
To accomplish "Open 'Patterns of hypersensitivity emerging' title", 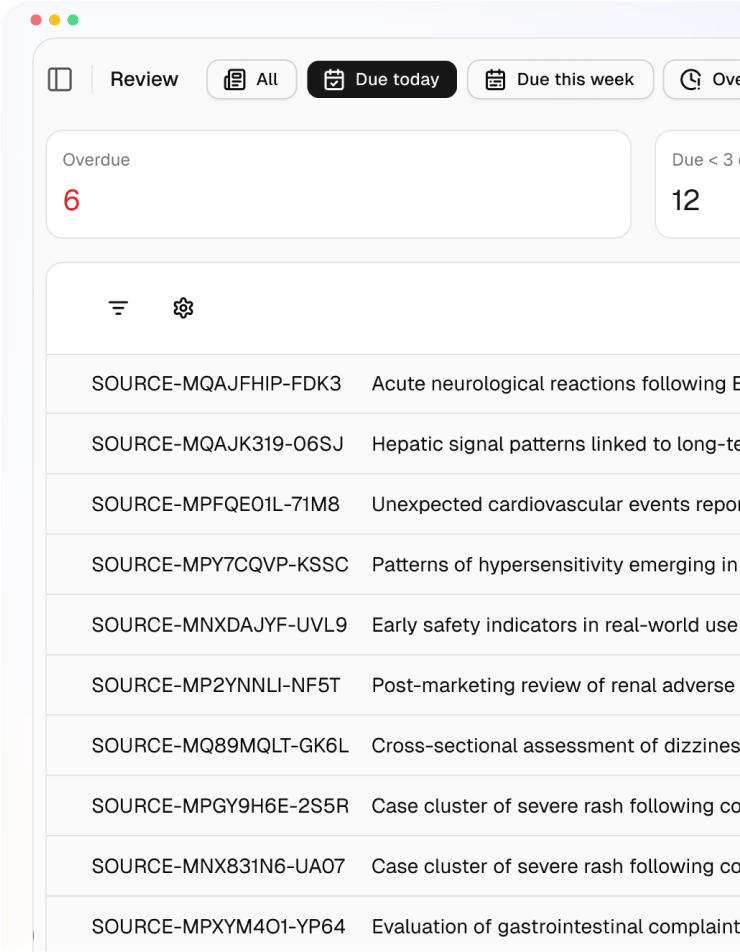I will (554, 565).
